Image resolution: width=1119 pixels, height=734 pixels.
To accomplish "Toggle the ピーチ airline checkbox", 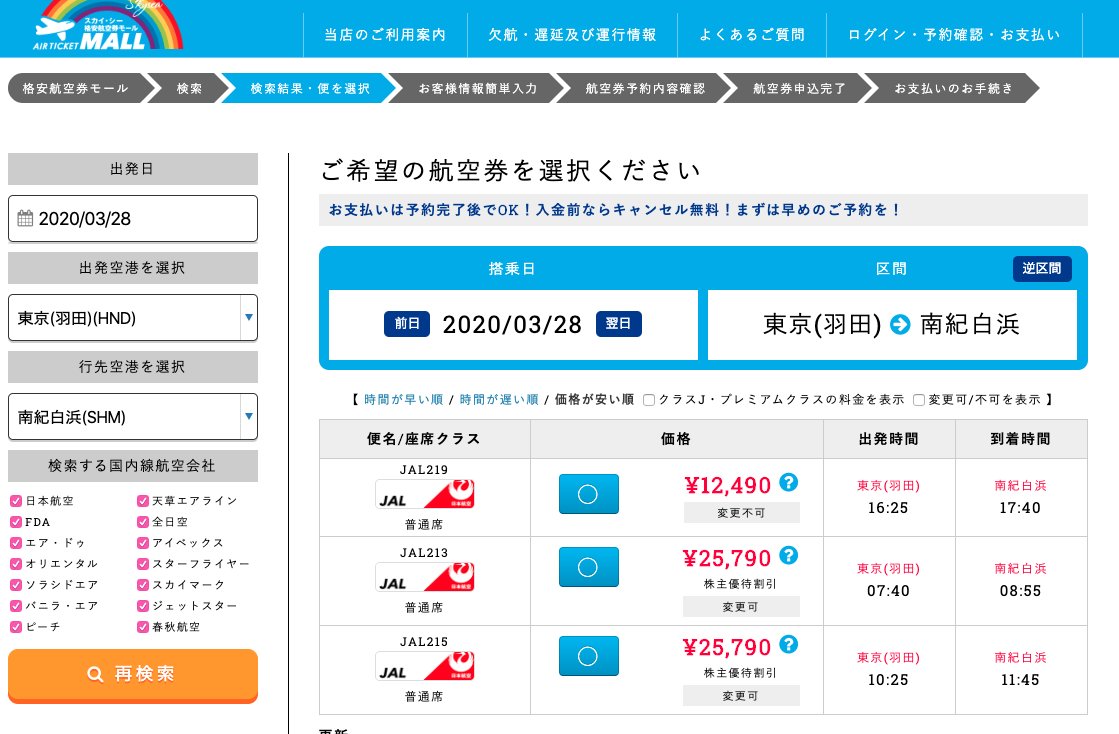I will click(16, 627).
